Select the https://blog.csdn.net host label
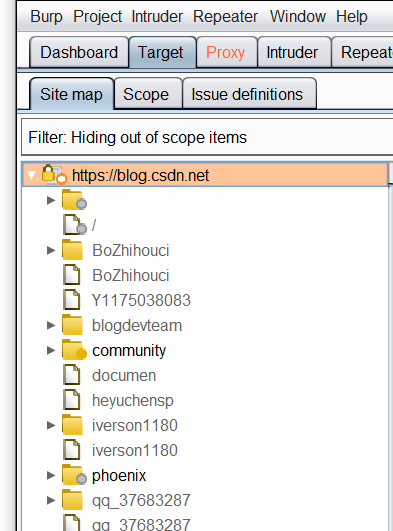 pos(140,175)
